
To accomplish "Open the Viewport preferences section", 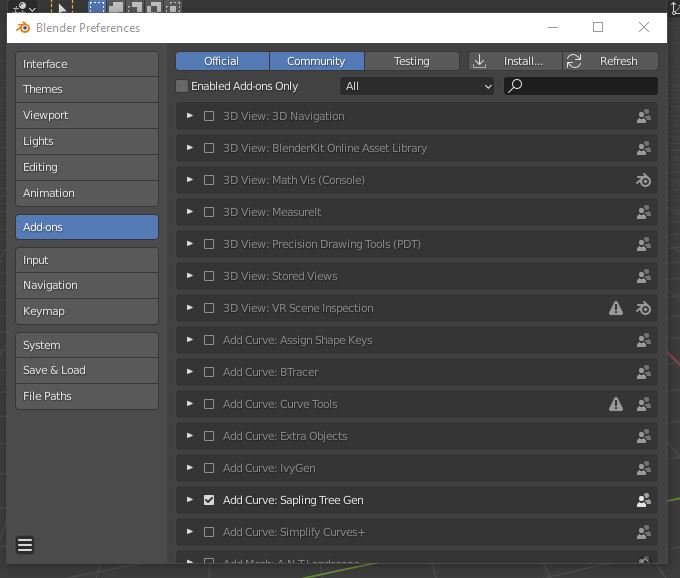I will (87, 115).
